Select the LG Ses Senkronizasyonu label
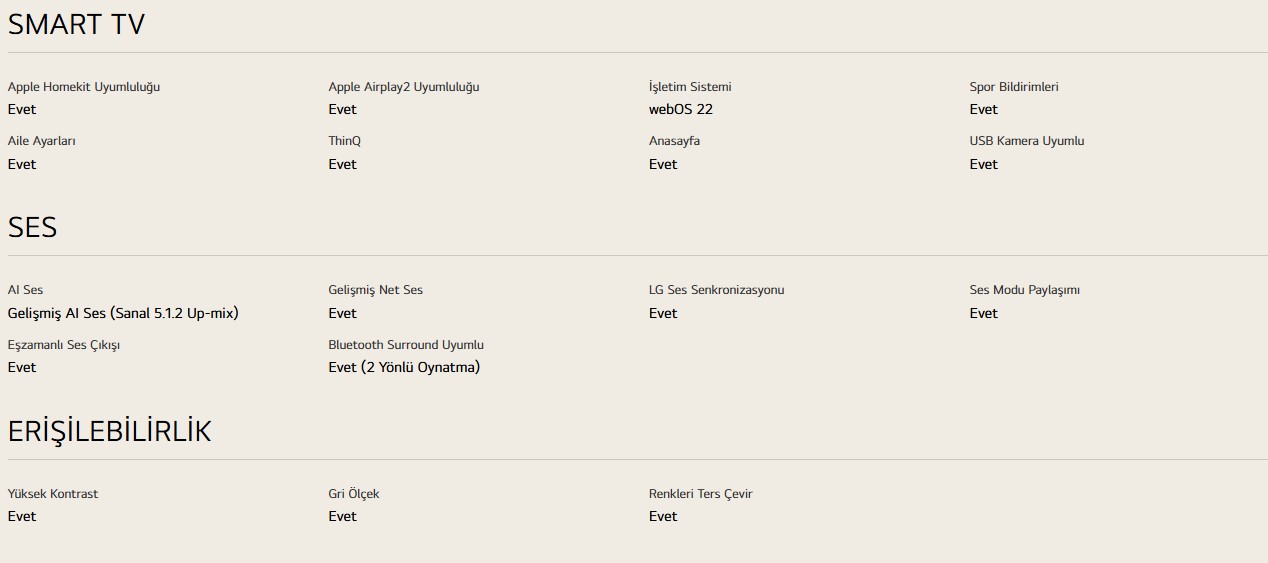This screenshot has width=1268, height=563. 716,290
